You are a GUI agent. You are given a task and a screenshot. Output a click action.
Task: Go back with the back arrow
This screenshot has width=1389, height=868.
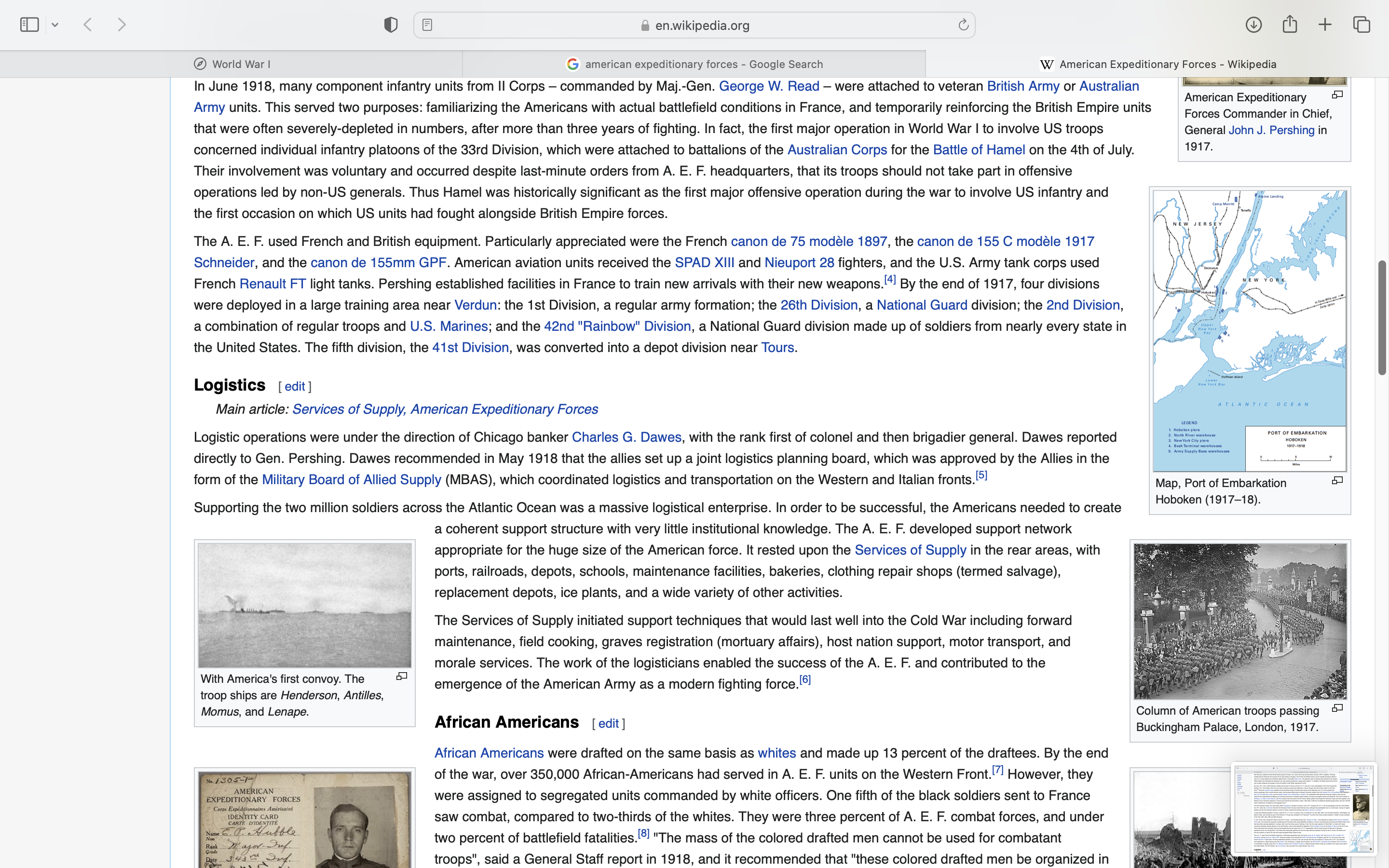(88, 25)
